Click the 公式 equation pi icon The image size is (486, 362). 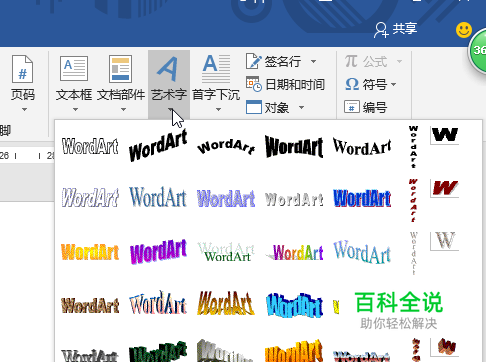tap(351, 61)
